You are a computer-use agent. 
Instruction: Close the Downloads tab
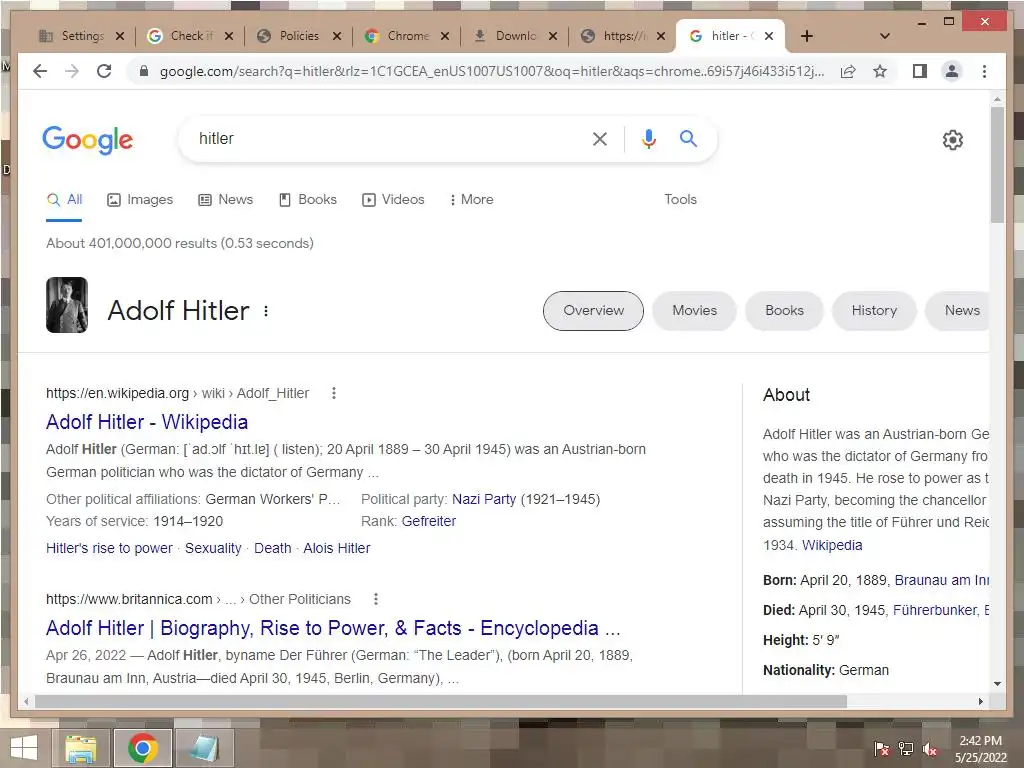552,36
